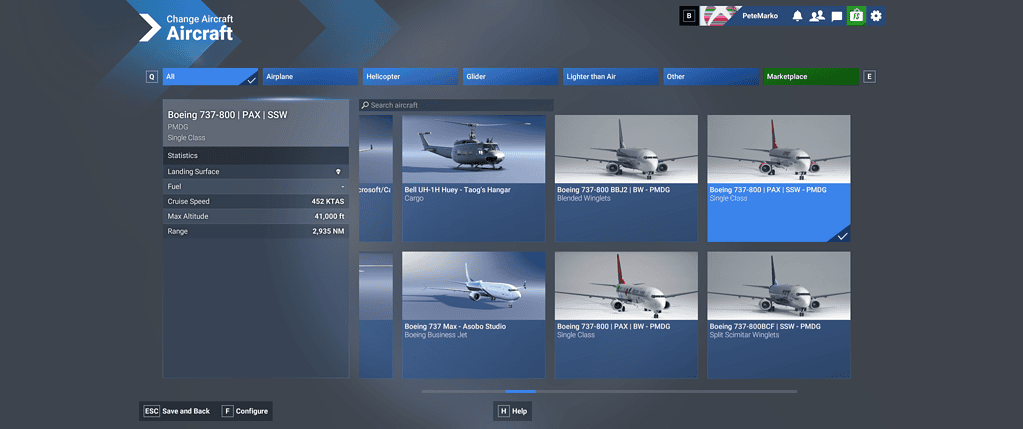The image size is (1023, 429).
Task: Click the Configure button
Action: [x=245, y=411]
